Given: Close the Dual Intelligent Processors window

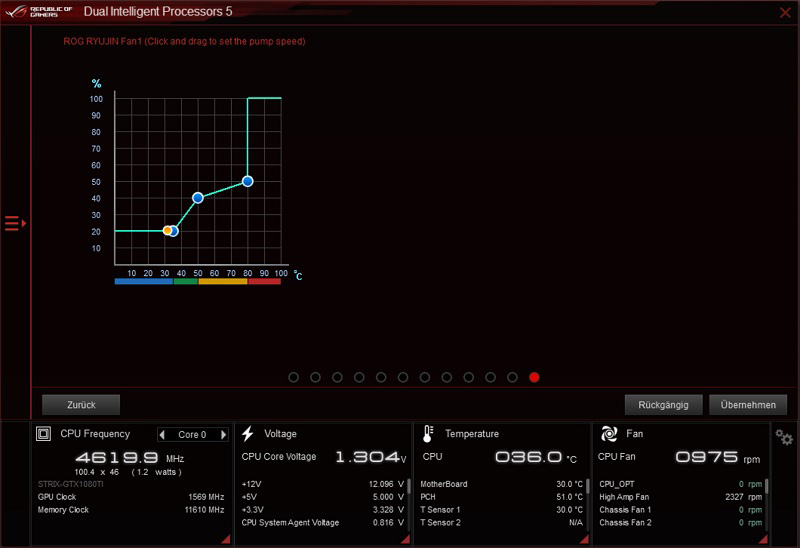Looking at the screenshot, I should (x=785, y=12).
